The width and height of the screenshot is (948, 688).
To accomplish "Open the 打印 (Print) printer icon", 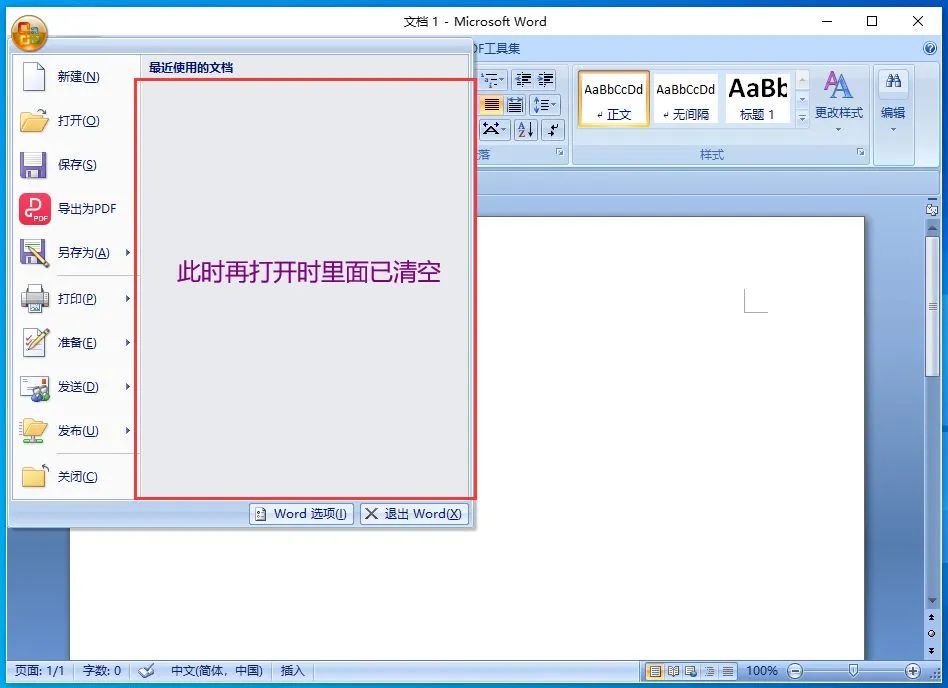I will point(37,298).
